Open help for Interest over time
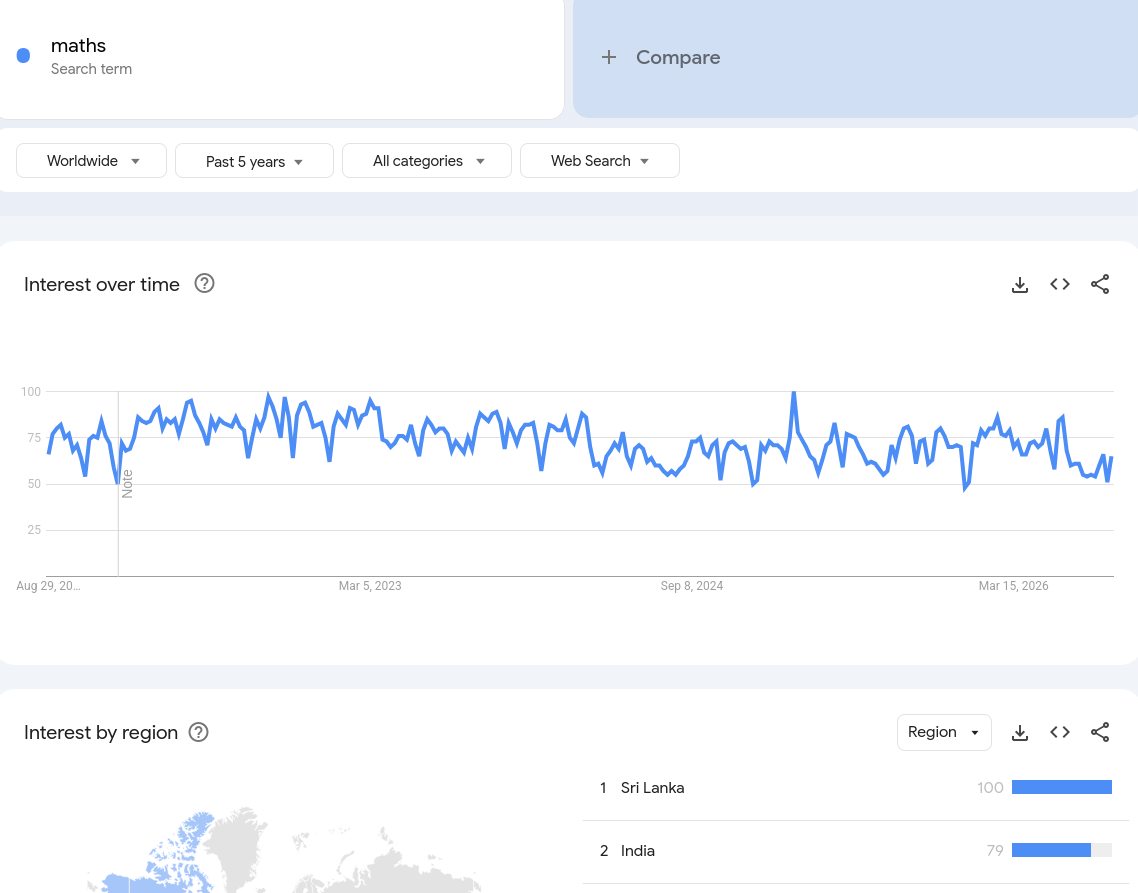The image size is (1138, 893). pos(205,284)
